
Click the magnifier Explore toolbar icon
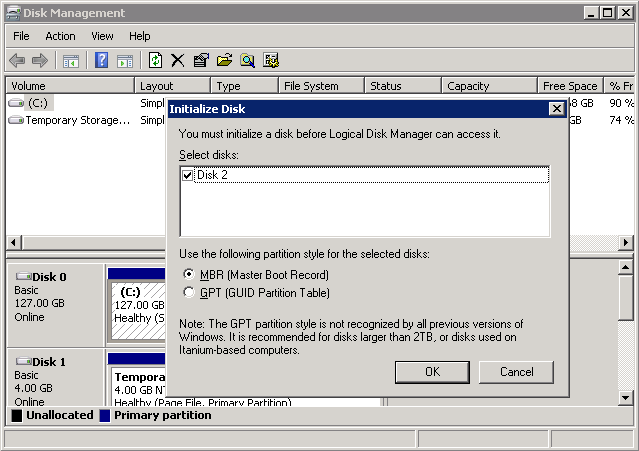[247, 61]
